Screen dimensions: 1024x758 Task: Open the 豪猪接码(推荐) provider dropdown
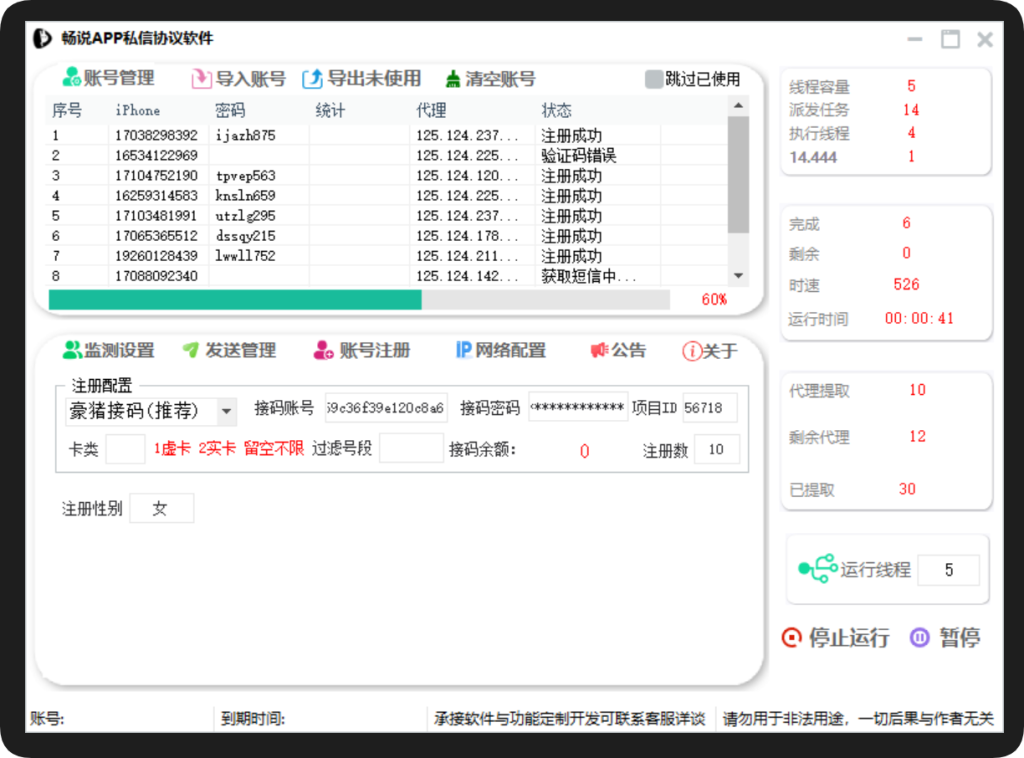click(147, 411)
